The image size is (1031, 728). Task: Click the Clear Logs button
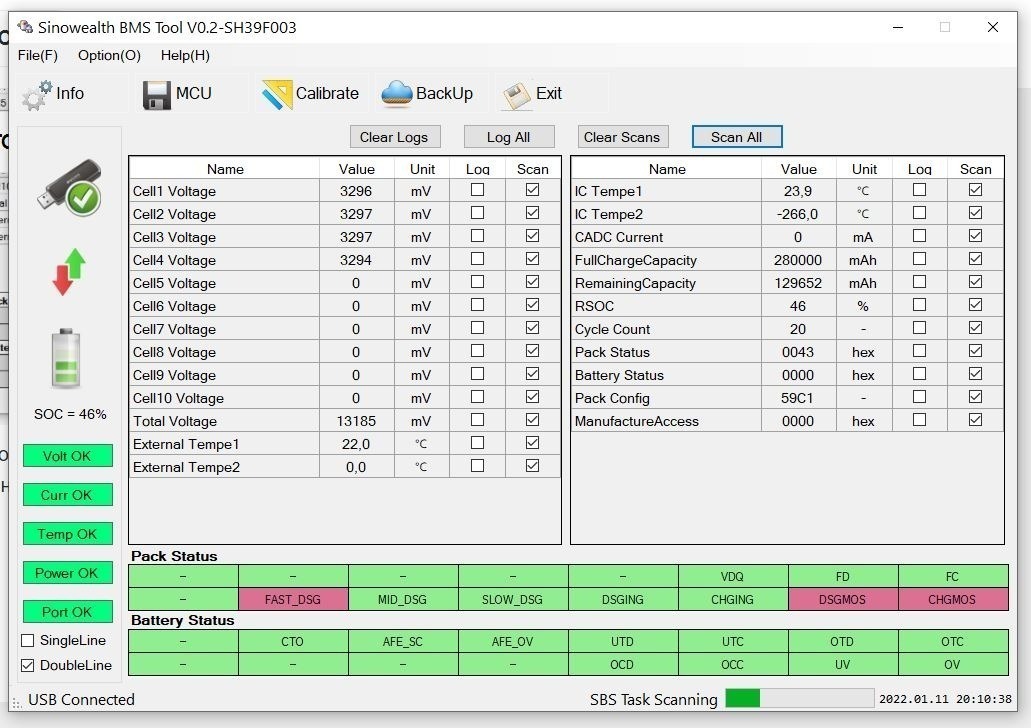tap(395, 137)
